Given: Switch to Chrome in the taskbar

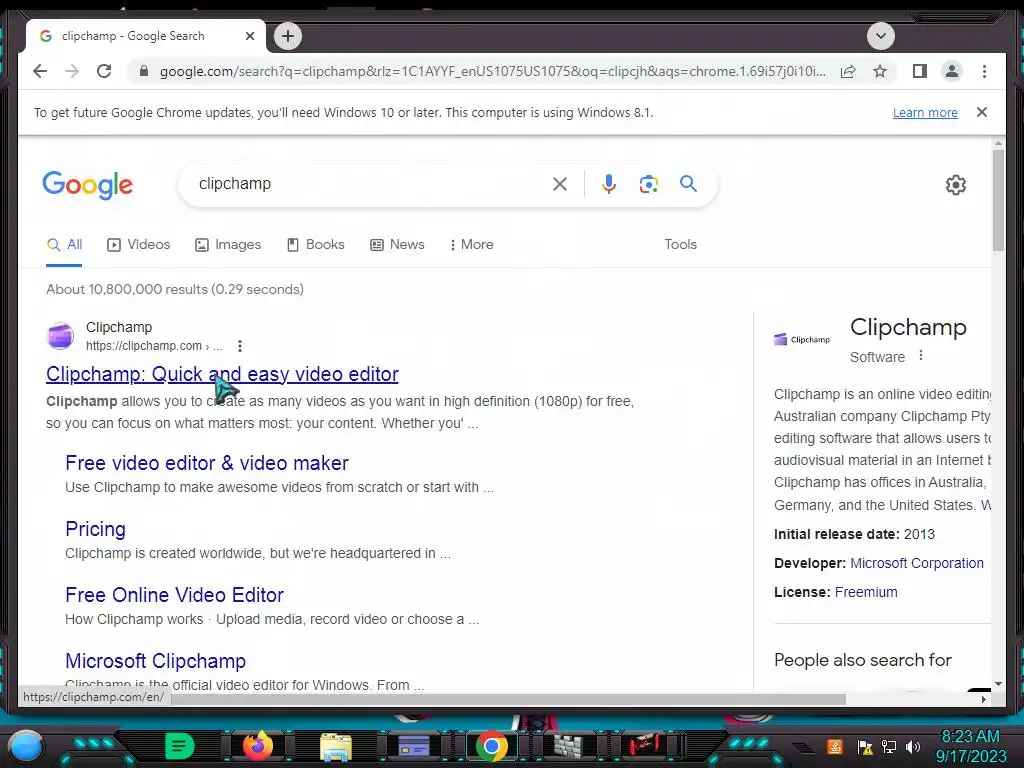Looking at the screenshot, I should [492, 746].
